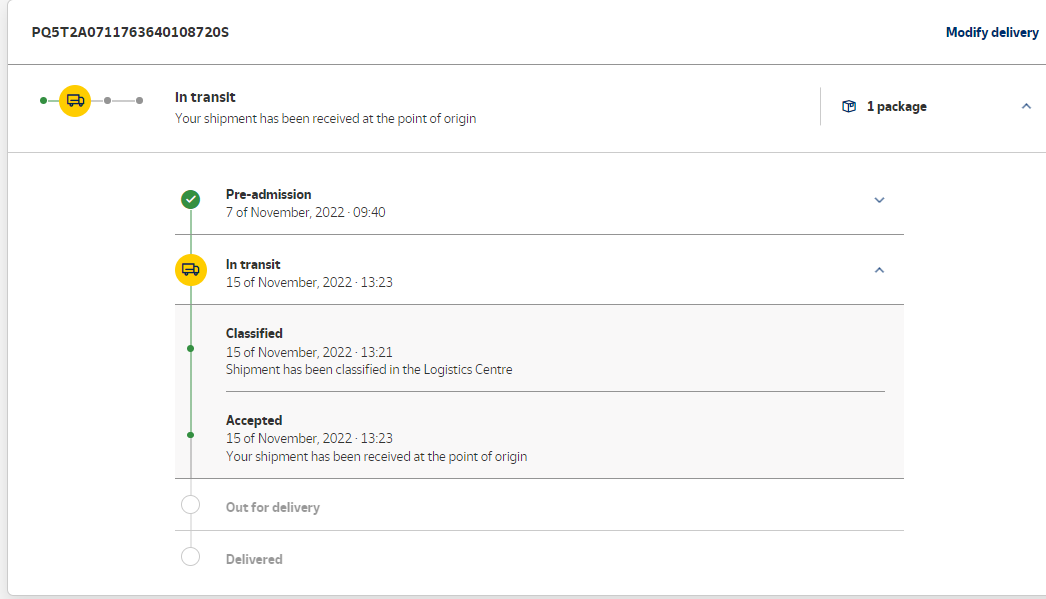Click the 1 package label
The width and height of the screenshot is (1046, 599).
[896, 106]
